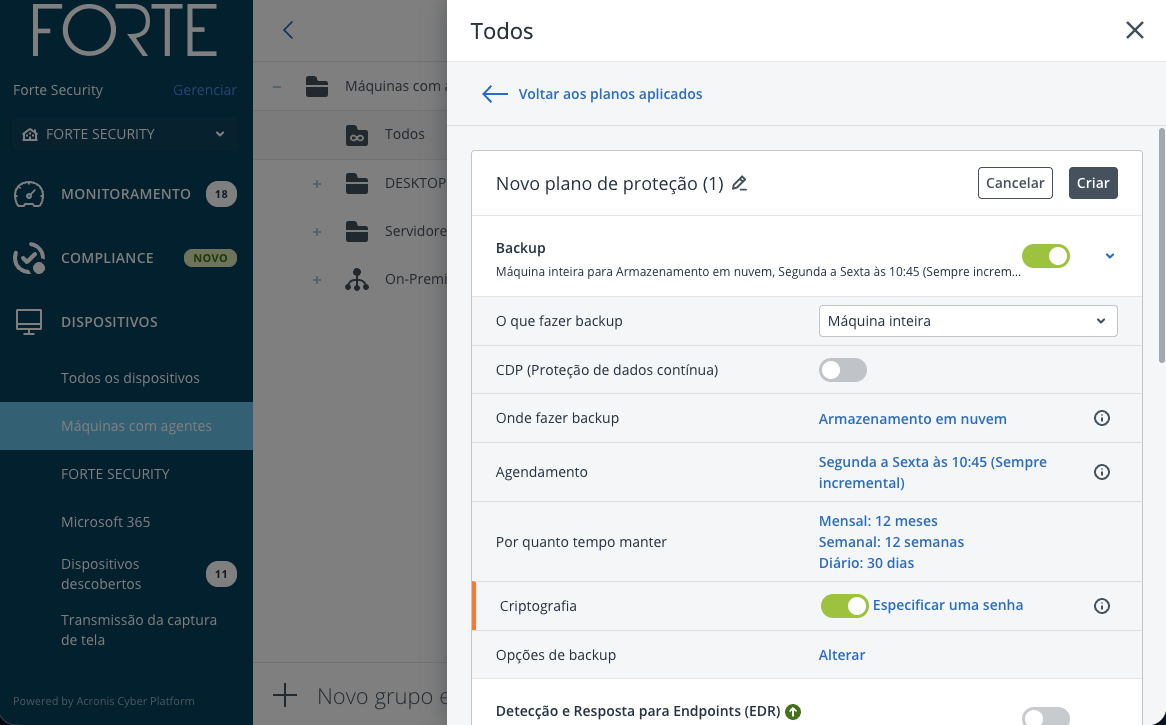Click the Novo plano de proteção (1) title
1166x725 pixels.
pos(609,183)
